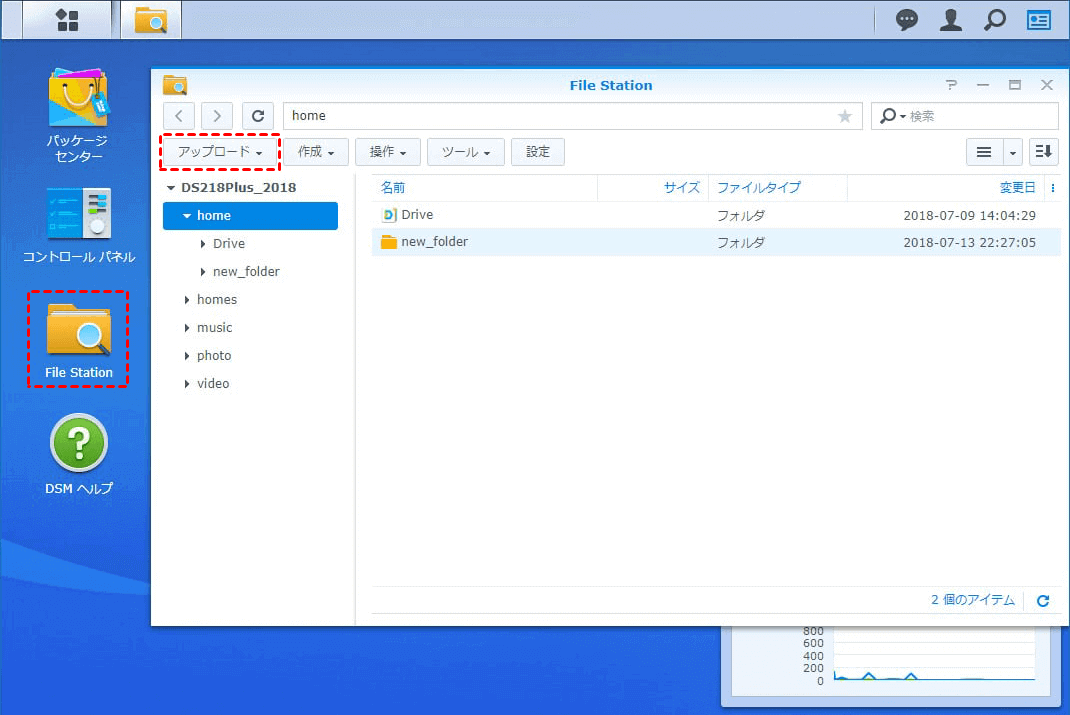Refresh the item count at the bottom right
The width and height of the screenshot is (1070, 715).
pyautogui.click(x=1043, y=600)
